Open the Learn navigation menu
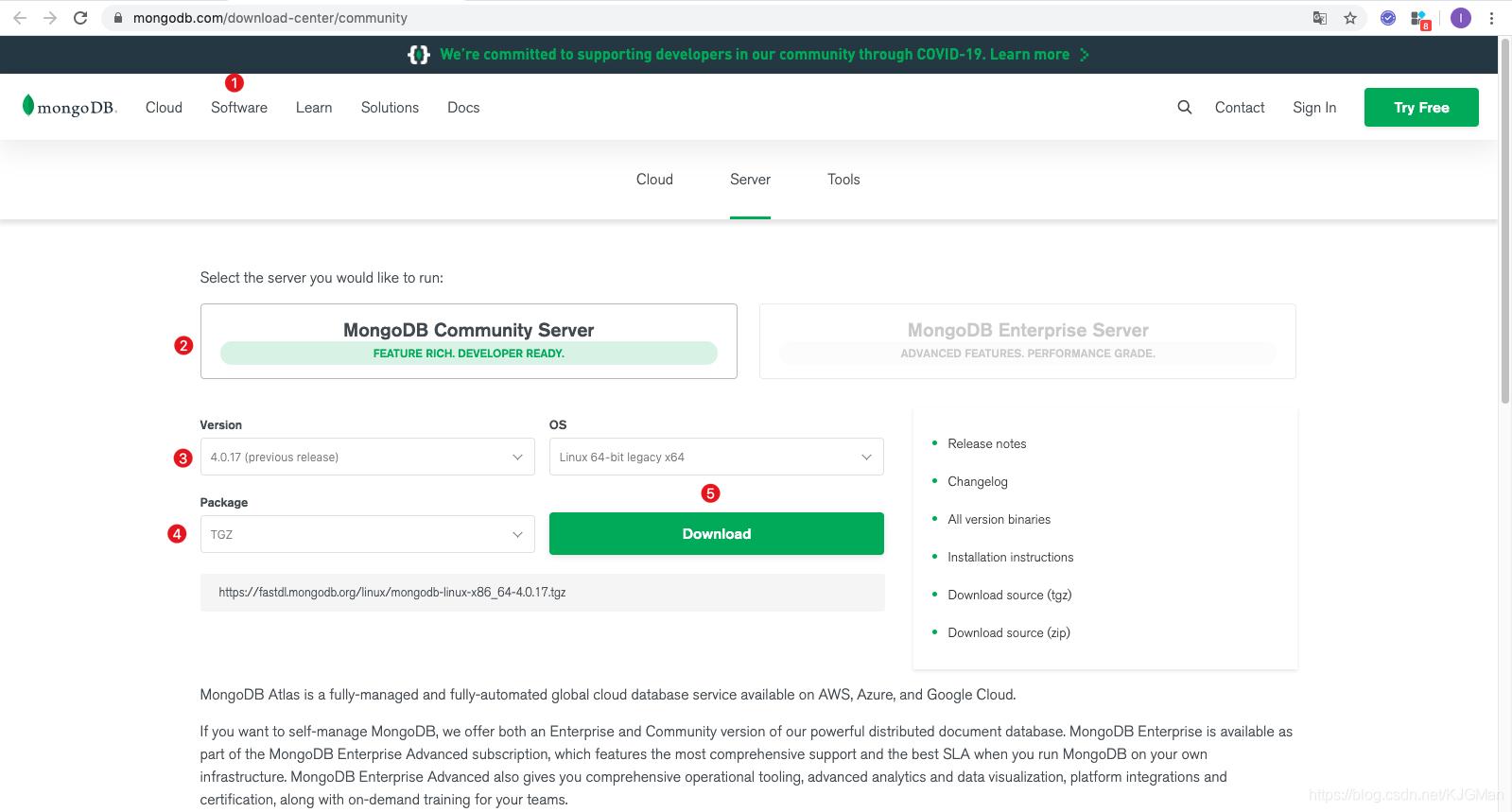 click(314, 108)
